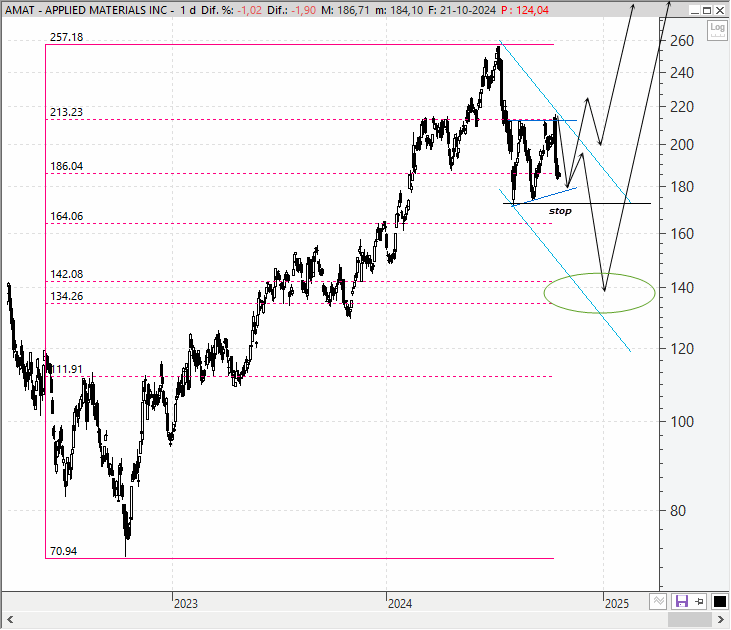Click the 186.04 Fibonacci level label
The height and width of the screenshot is (630, 731).
coord(67,166)
